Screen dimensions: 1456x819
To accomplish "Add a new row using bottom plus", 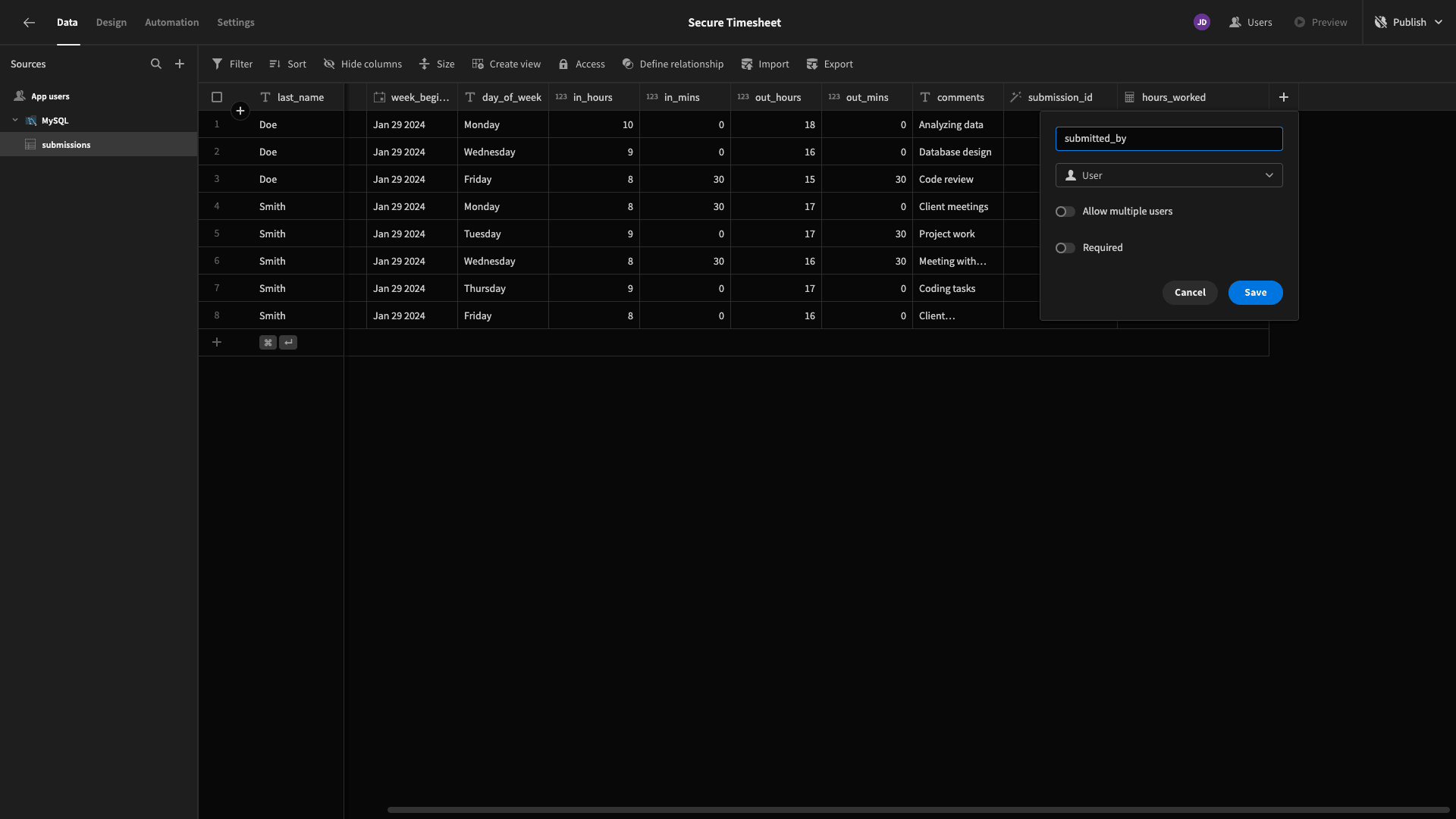I will click(x=217, y=343).
